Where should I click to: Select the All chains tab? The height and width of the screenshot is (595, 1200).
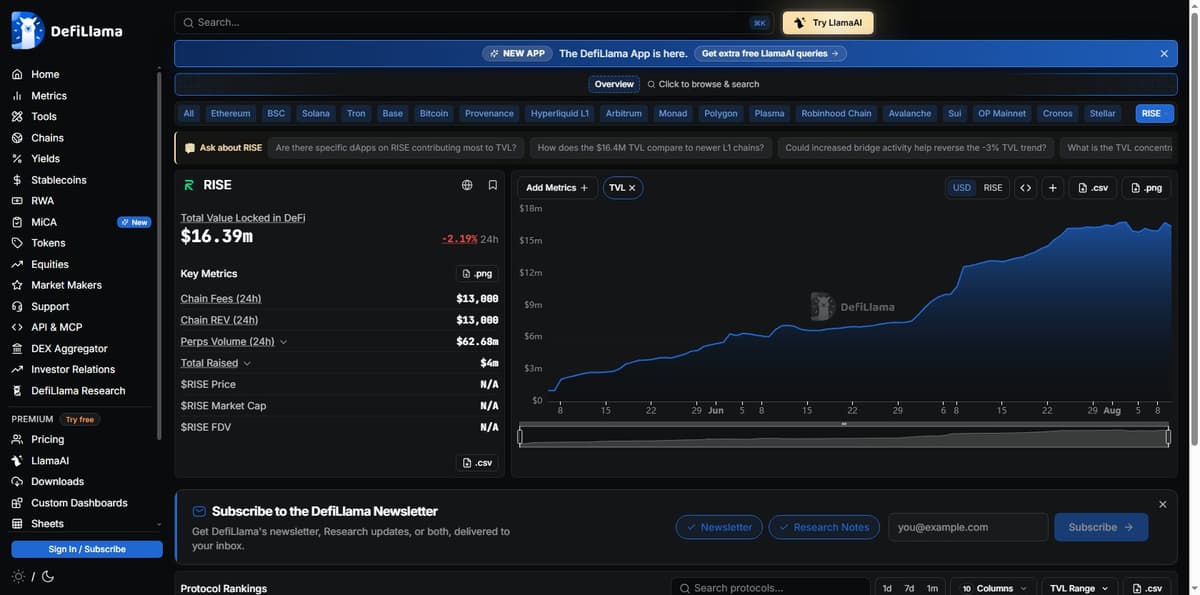pos(189,113)
